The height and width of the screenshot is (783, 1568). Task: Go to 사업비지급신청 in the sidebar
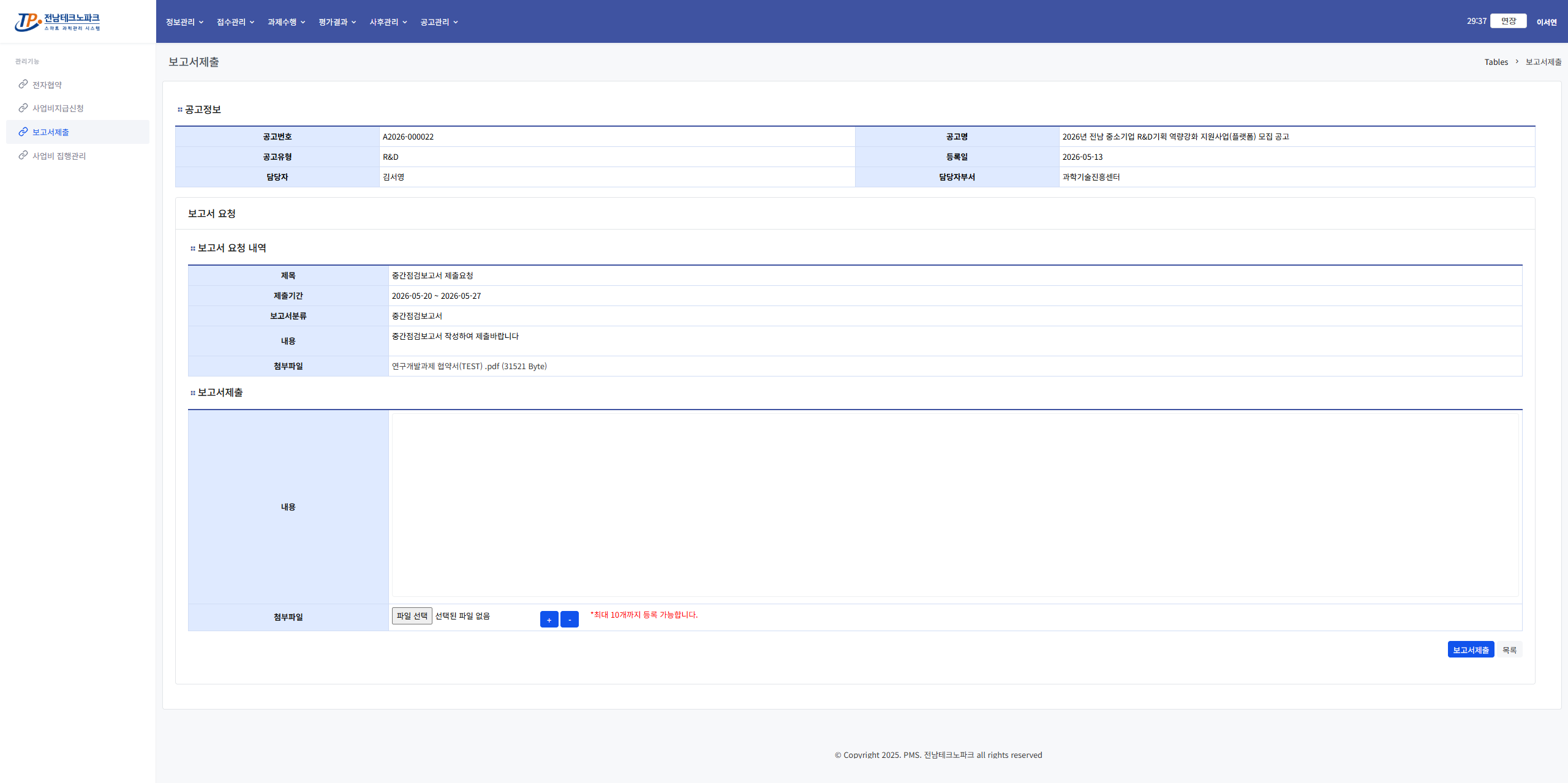(58, 108)
